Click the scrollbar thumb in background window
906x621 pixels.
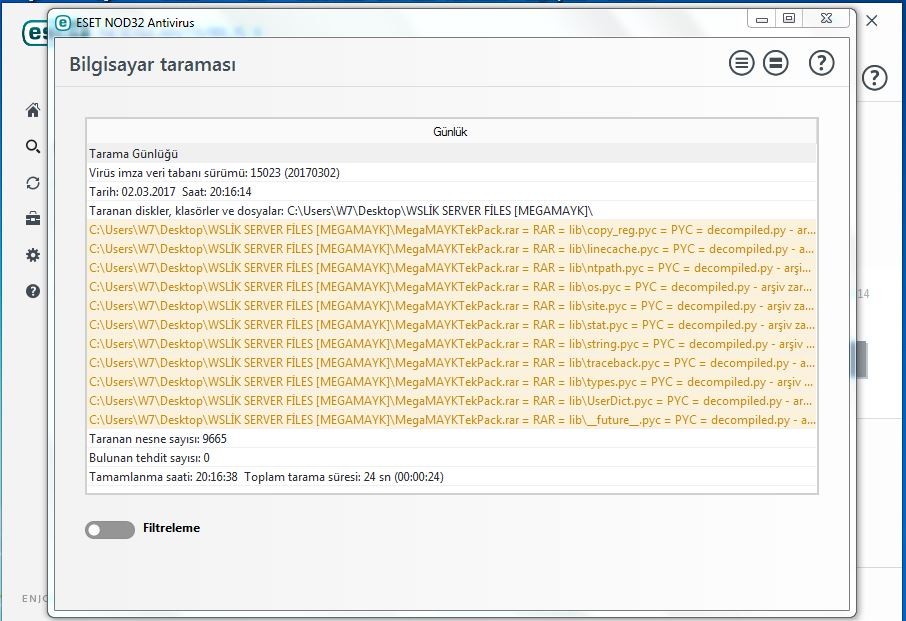pos(862,359)
